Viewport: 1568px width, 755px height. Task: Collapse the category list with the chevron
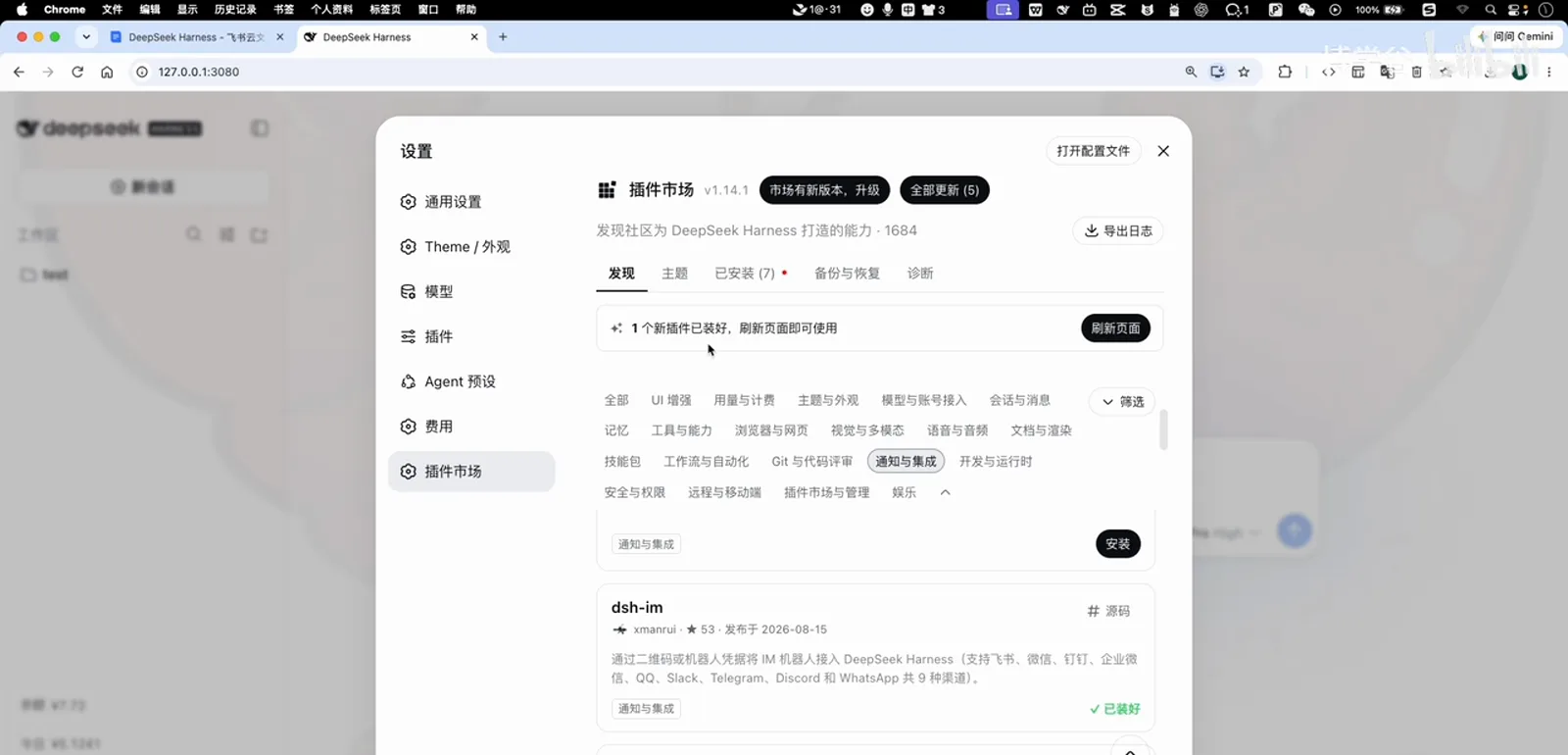click(x=945, y=492)
